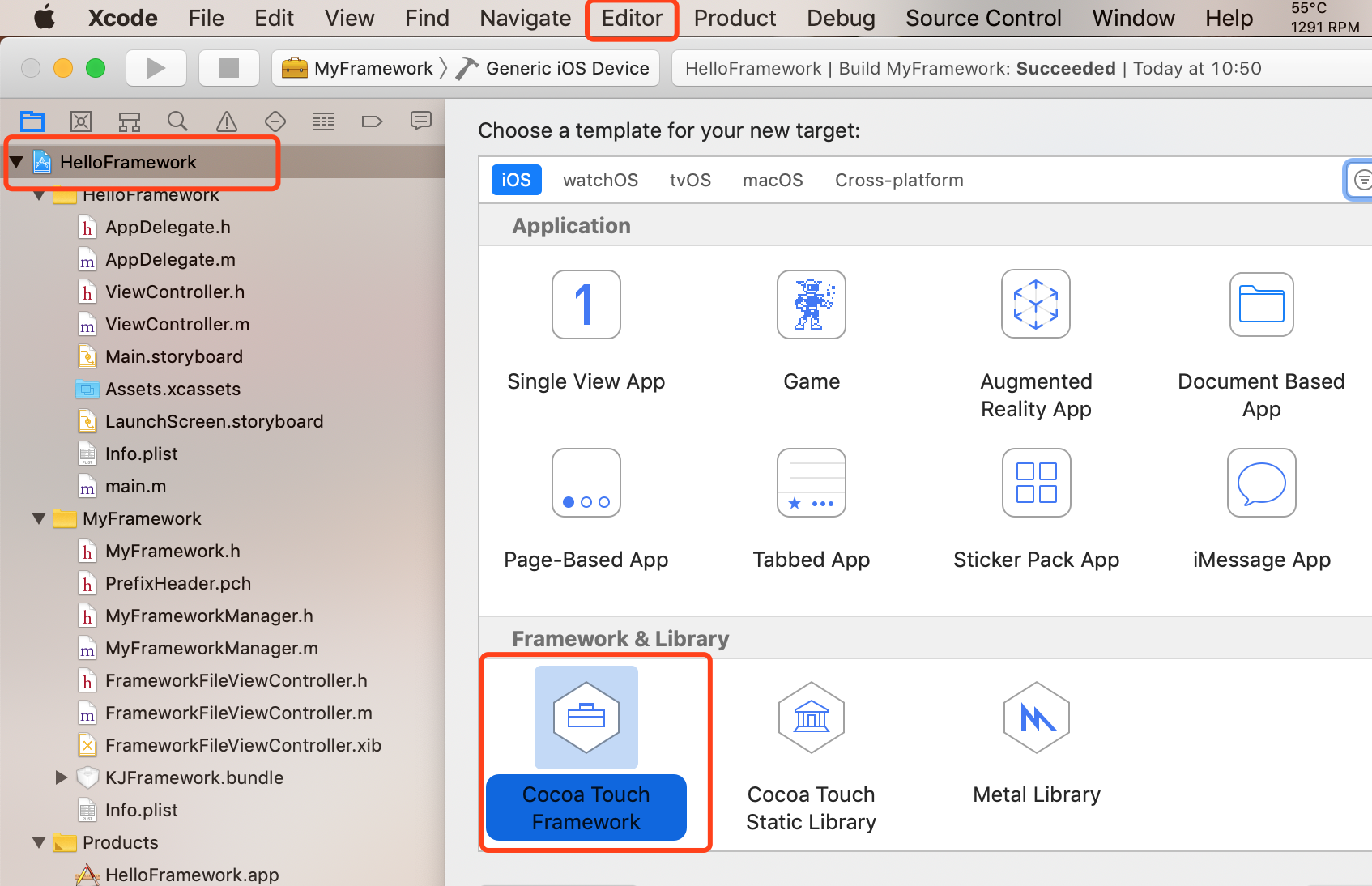Open the Product menu
The image size is (1372, 886).
pyautogui.click(x=735, y=18)
